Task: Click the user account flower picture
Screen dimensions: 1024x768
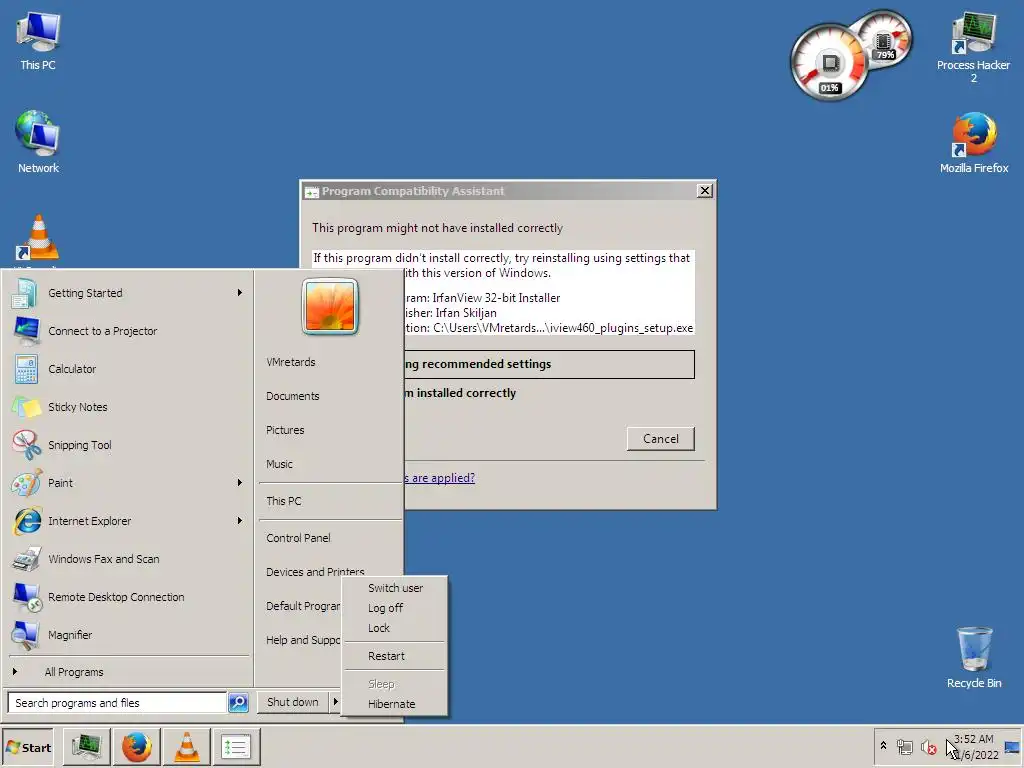Action: (330, 306)
